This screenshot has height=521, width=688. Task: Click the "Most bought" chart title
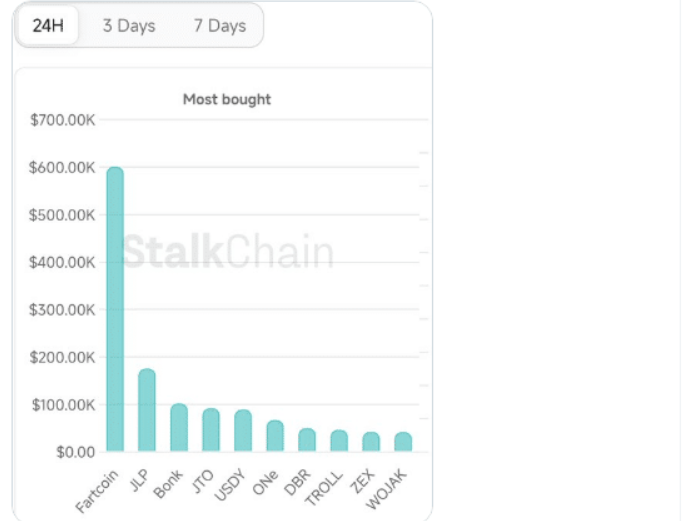(x=227, y=99)
